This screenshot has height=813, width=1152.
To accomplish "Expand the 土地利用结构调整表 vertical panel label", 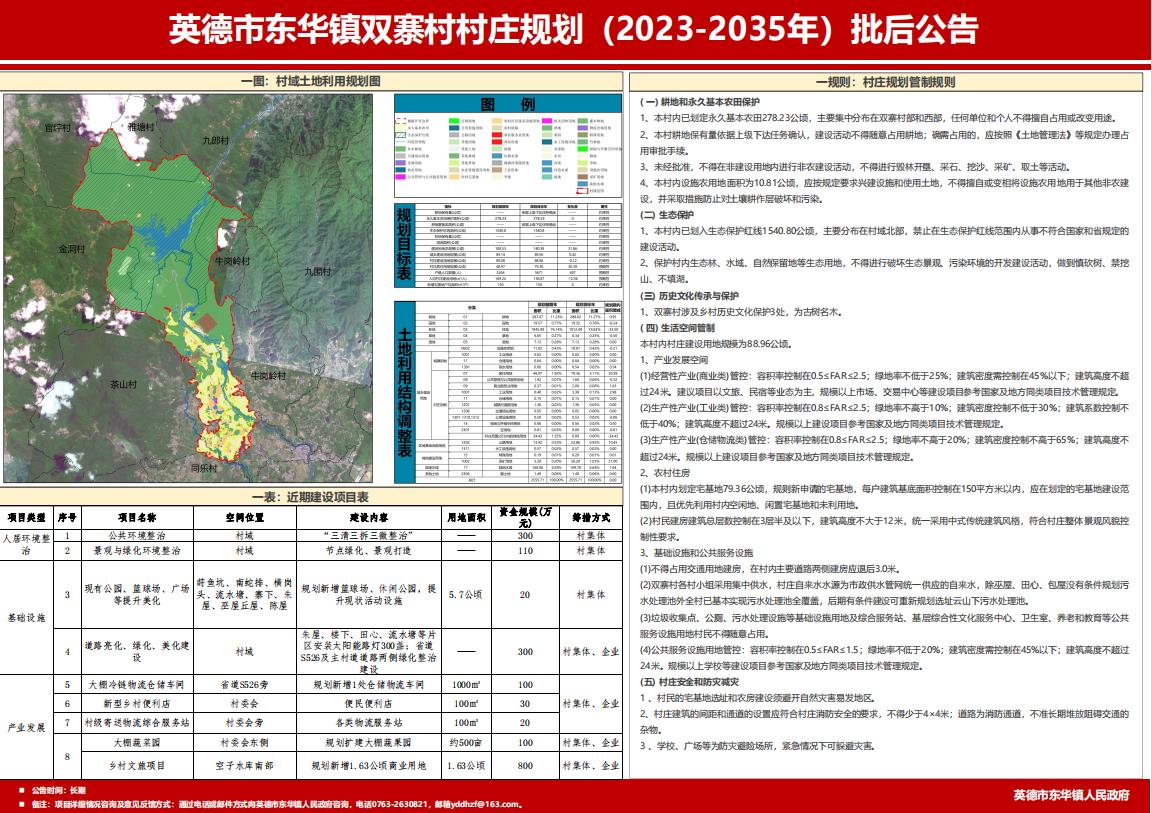I will (403, 395).
